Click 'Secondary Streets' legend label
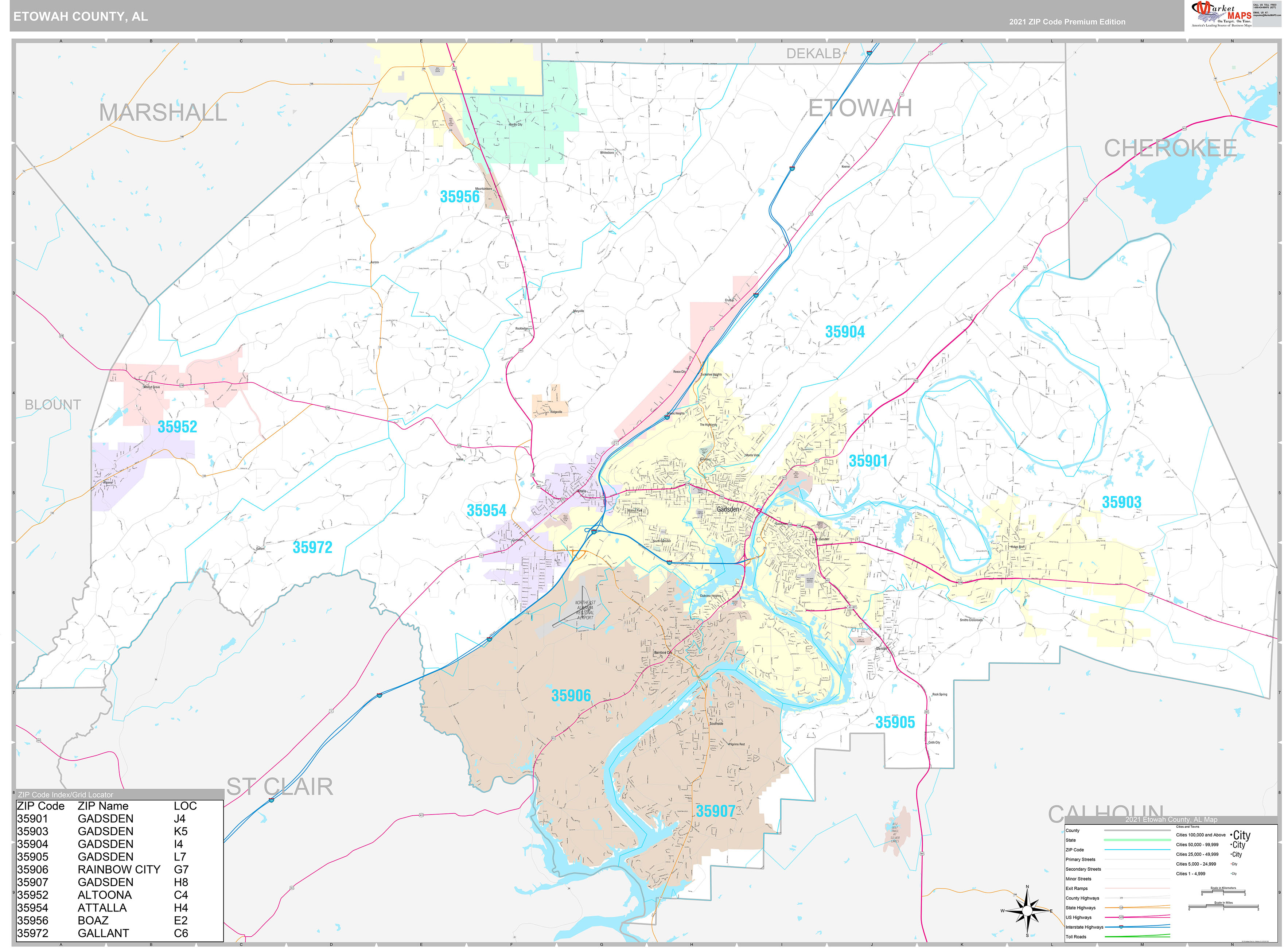 (1083, 869)
